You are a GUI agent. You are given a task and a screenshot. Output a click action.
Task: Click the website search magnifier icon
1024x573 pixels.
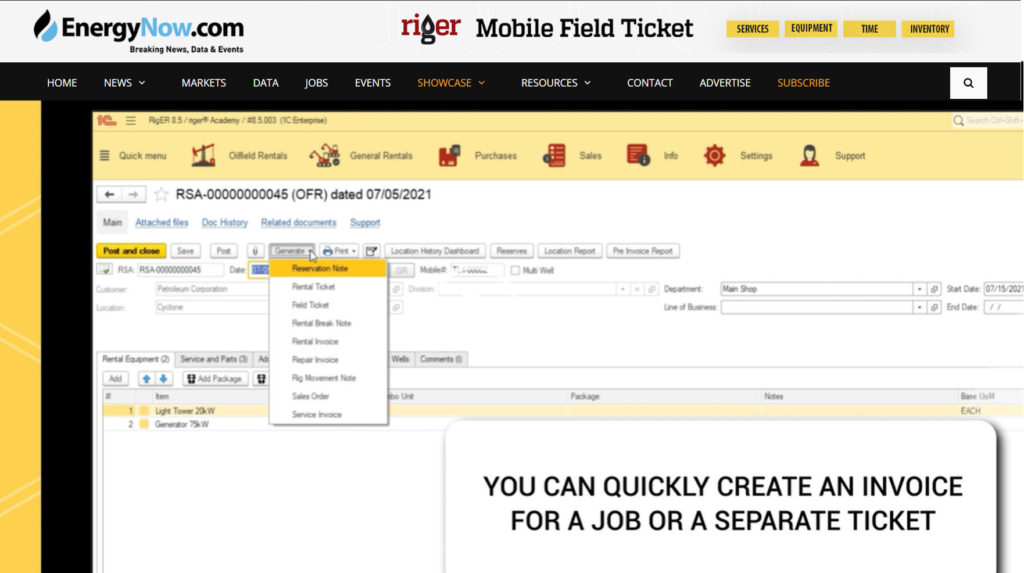[968, 83]
